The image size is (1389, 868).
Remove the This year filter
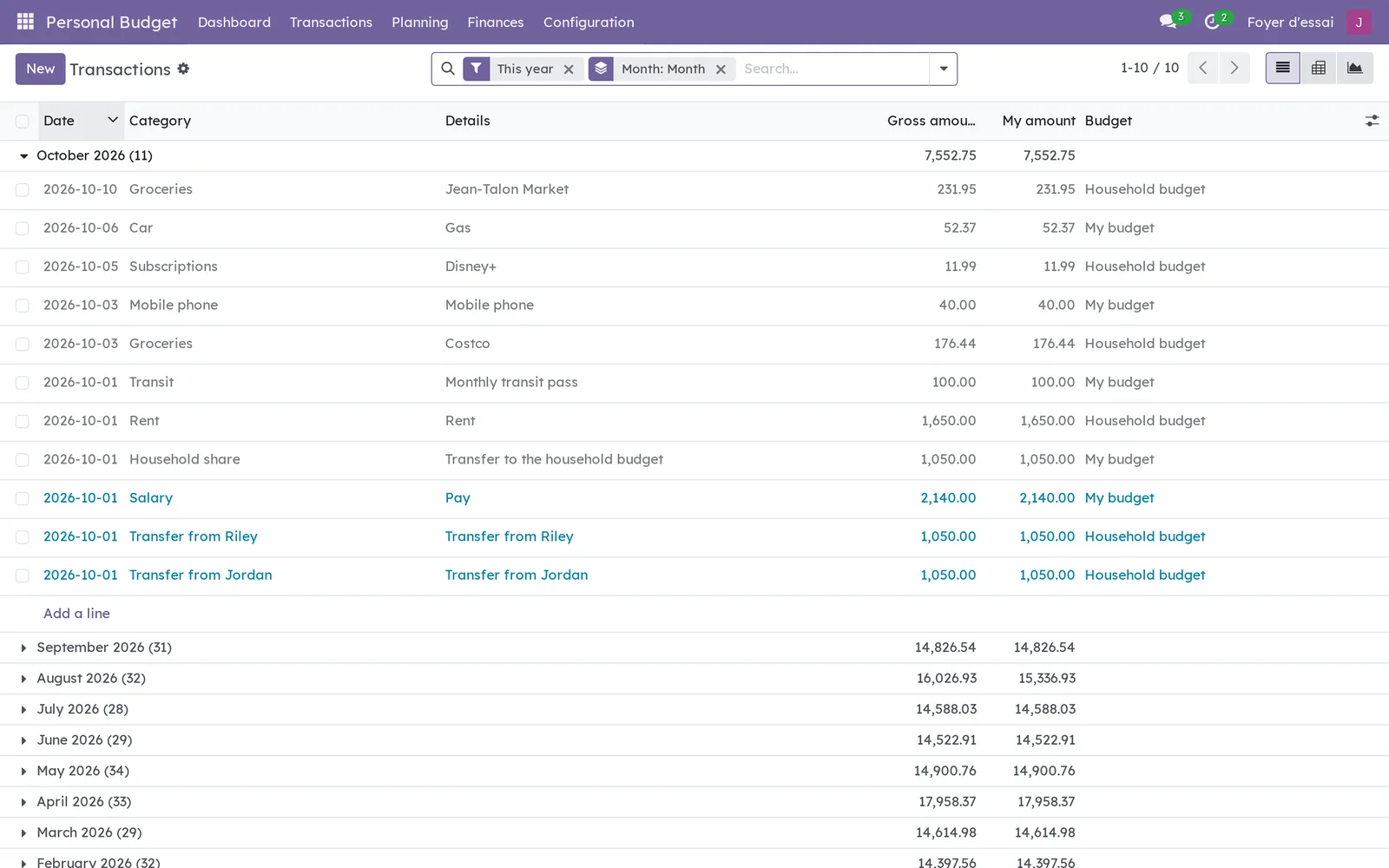(569, 69)
